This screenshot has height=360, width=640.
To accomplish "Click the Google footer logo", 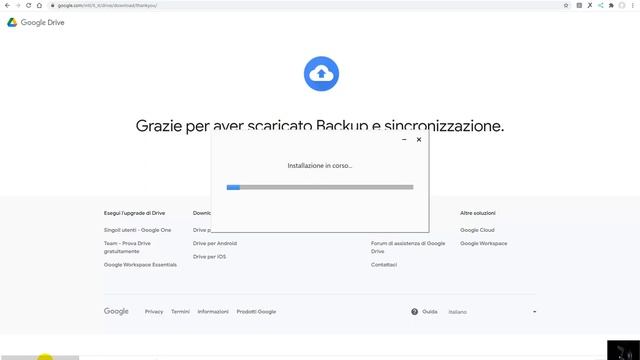I will pyautogui.click(x=116, y=311).
